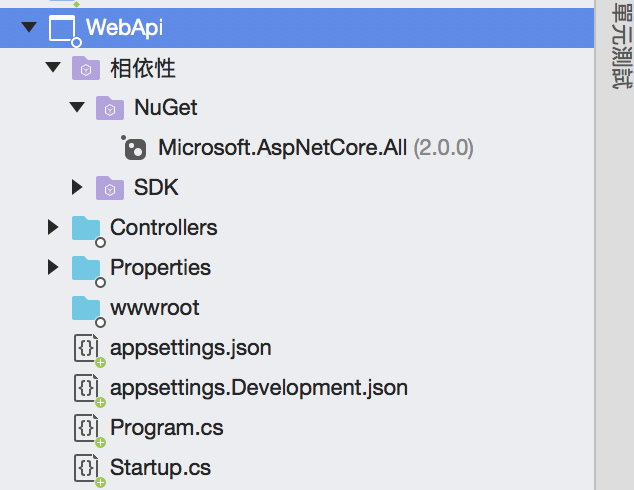Select the Properties folder label
634x490 pixels.
160,268
